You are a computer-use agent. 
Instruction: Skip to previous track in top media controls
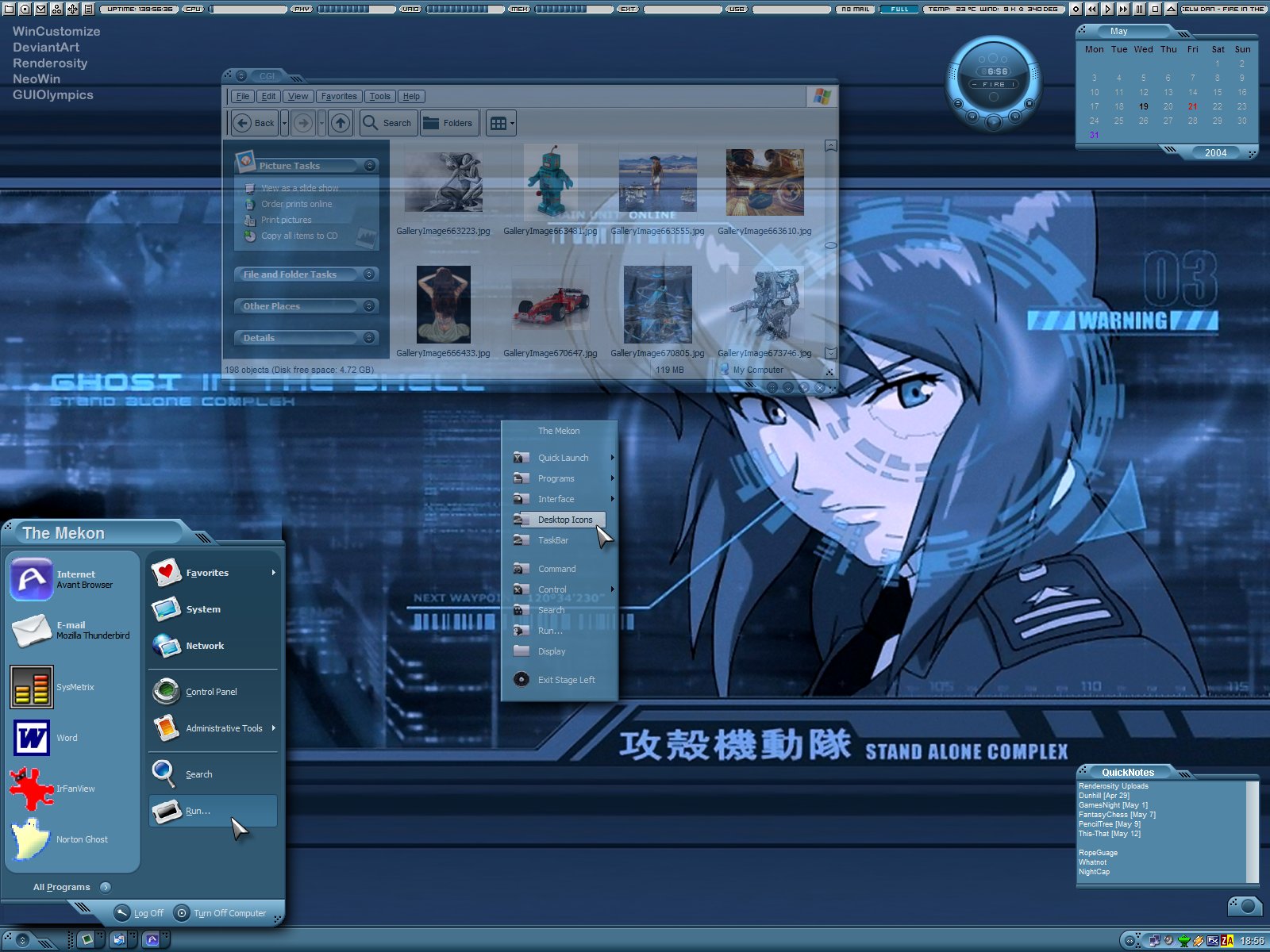(x=1091, y=9)
